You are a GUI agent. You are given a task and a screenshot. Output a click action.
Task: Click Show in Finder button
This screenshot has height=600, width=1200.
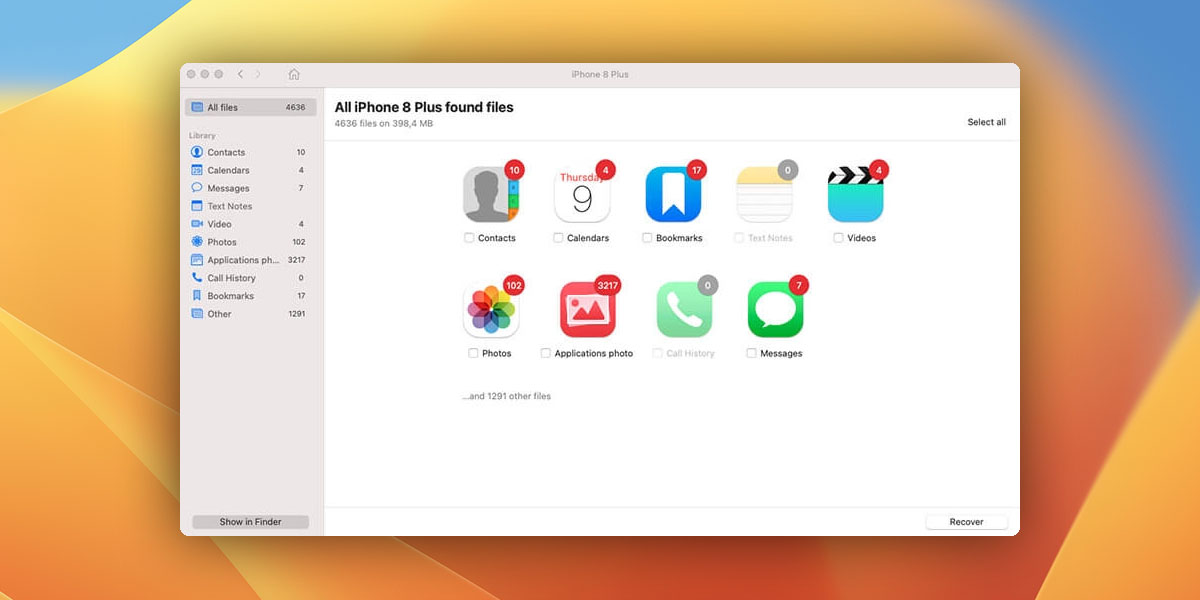(251, 522)
